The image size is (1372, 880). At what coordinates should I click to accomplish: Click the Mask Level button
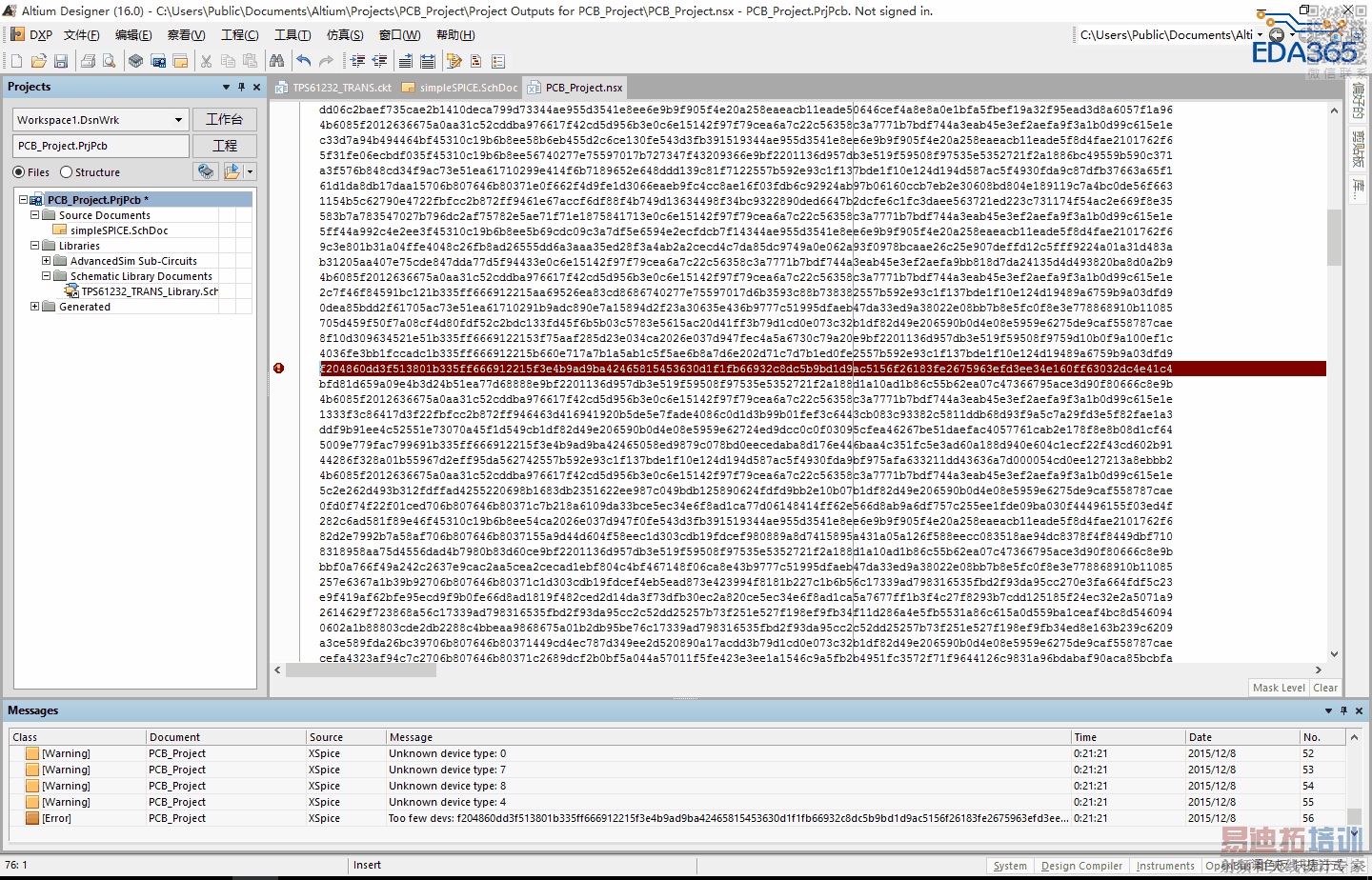pos(1279,688)
